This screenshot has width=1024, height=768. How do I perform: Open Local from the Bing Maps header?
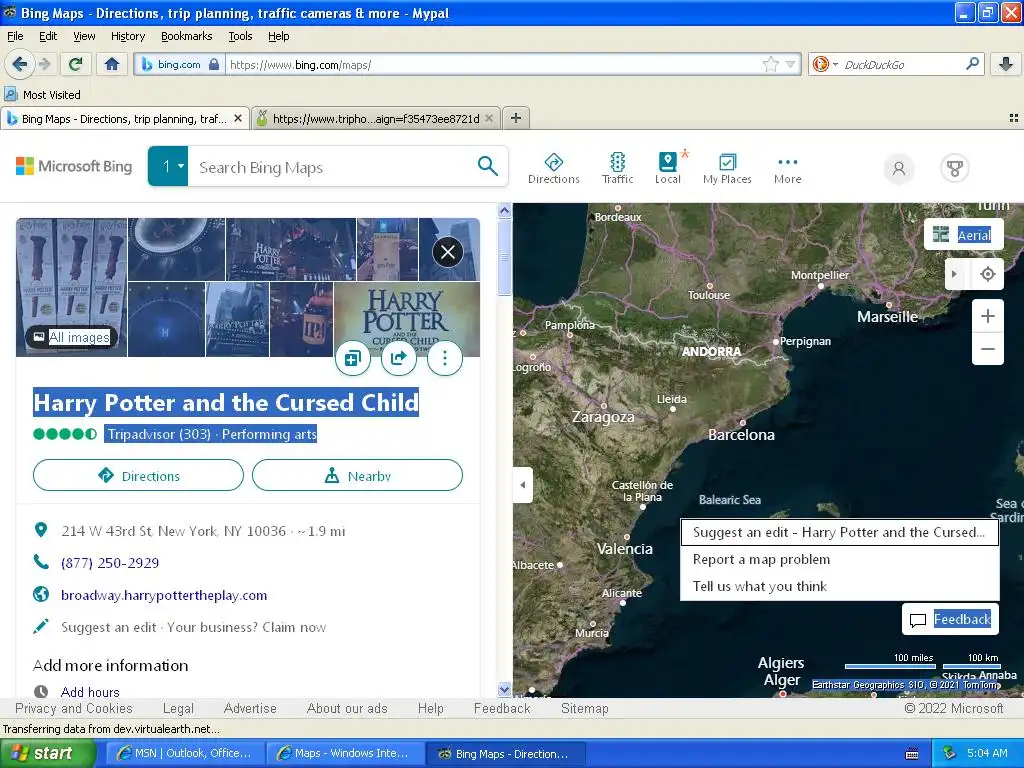point(667,168)
